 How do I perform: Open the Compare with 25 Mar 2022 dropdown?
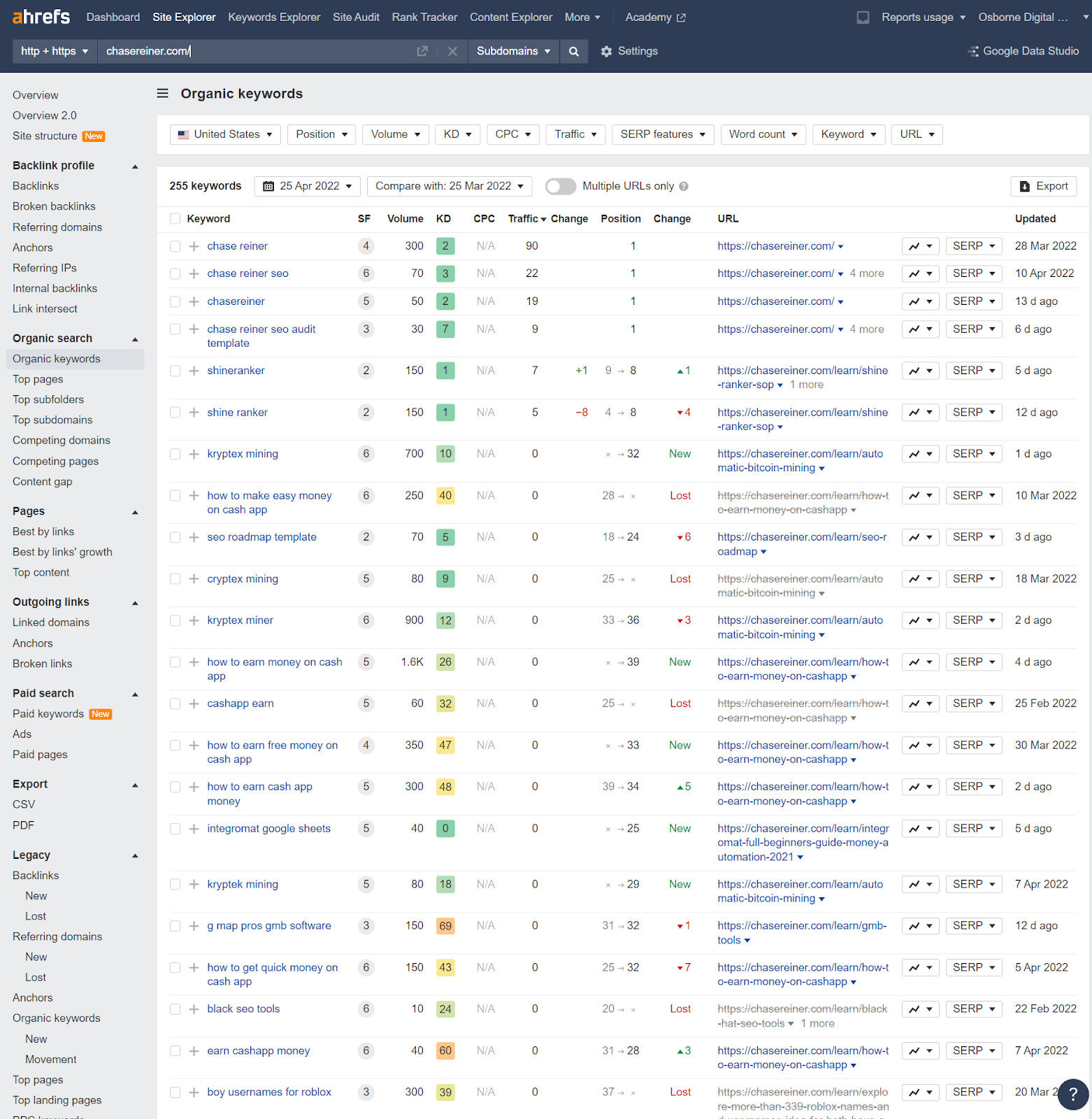450,186
